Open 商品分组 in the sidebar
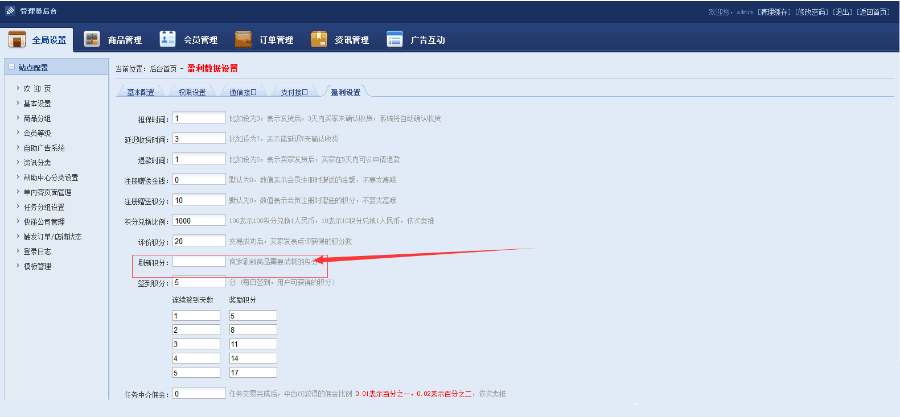The image size is (900, 417). point(37,119)
